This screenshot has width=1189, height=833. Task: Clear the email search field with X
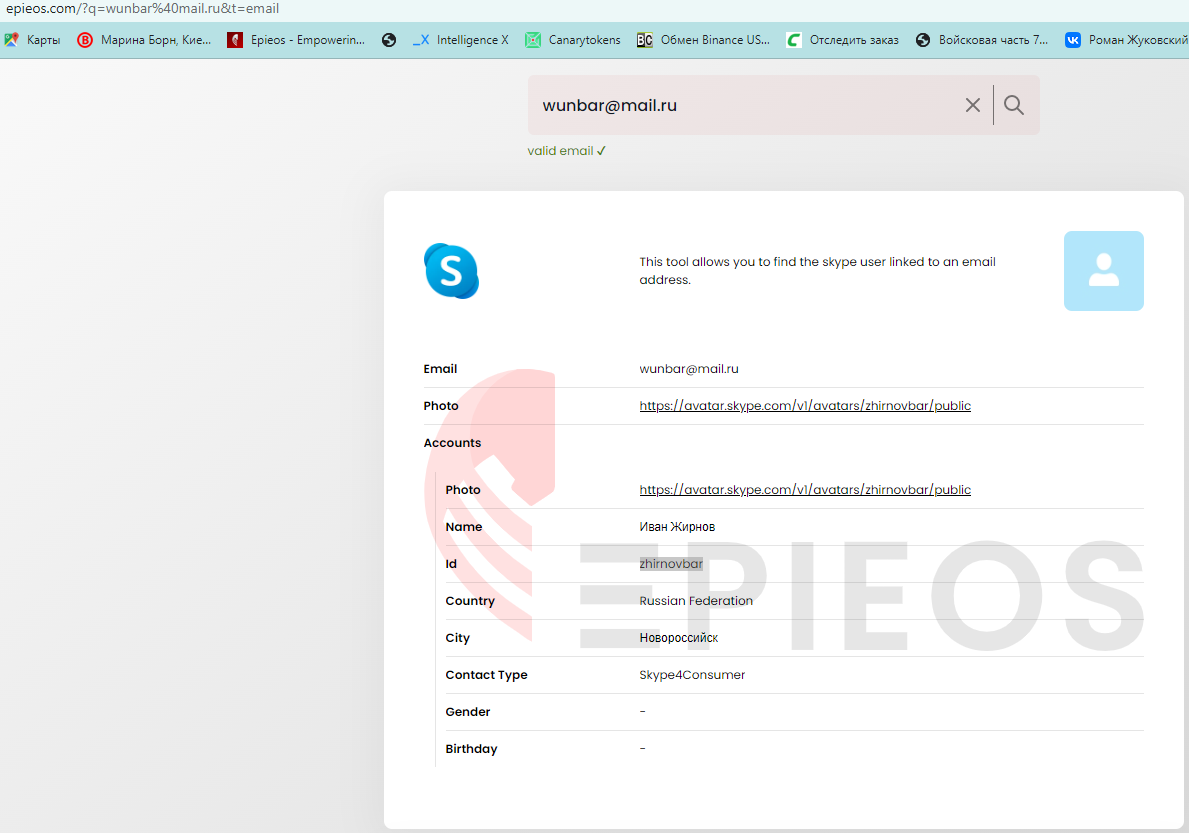pos(973,105)
